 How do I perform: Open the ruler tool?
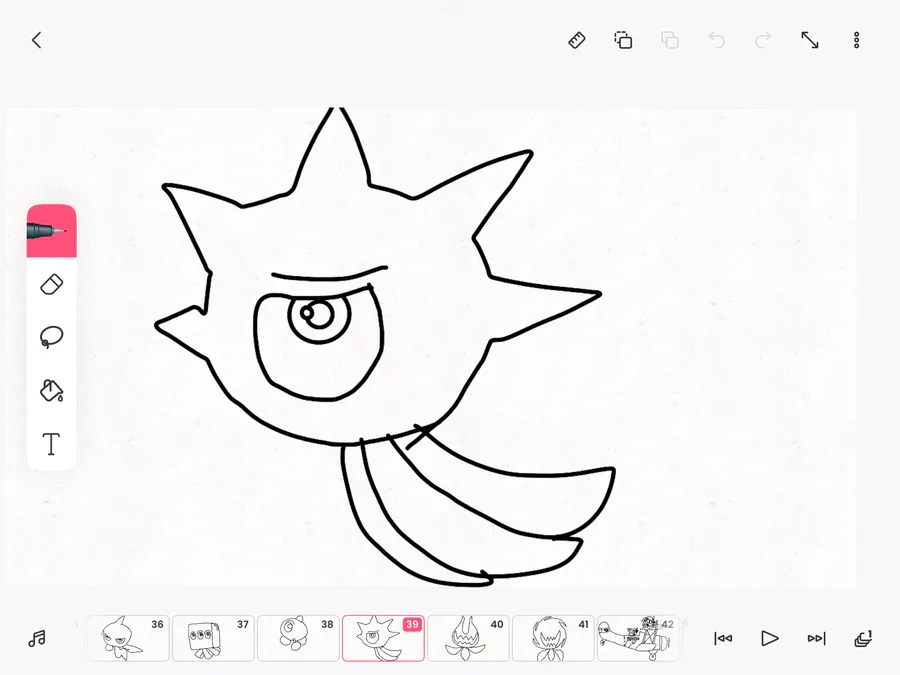coord(577,40)
